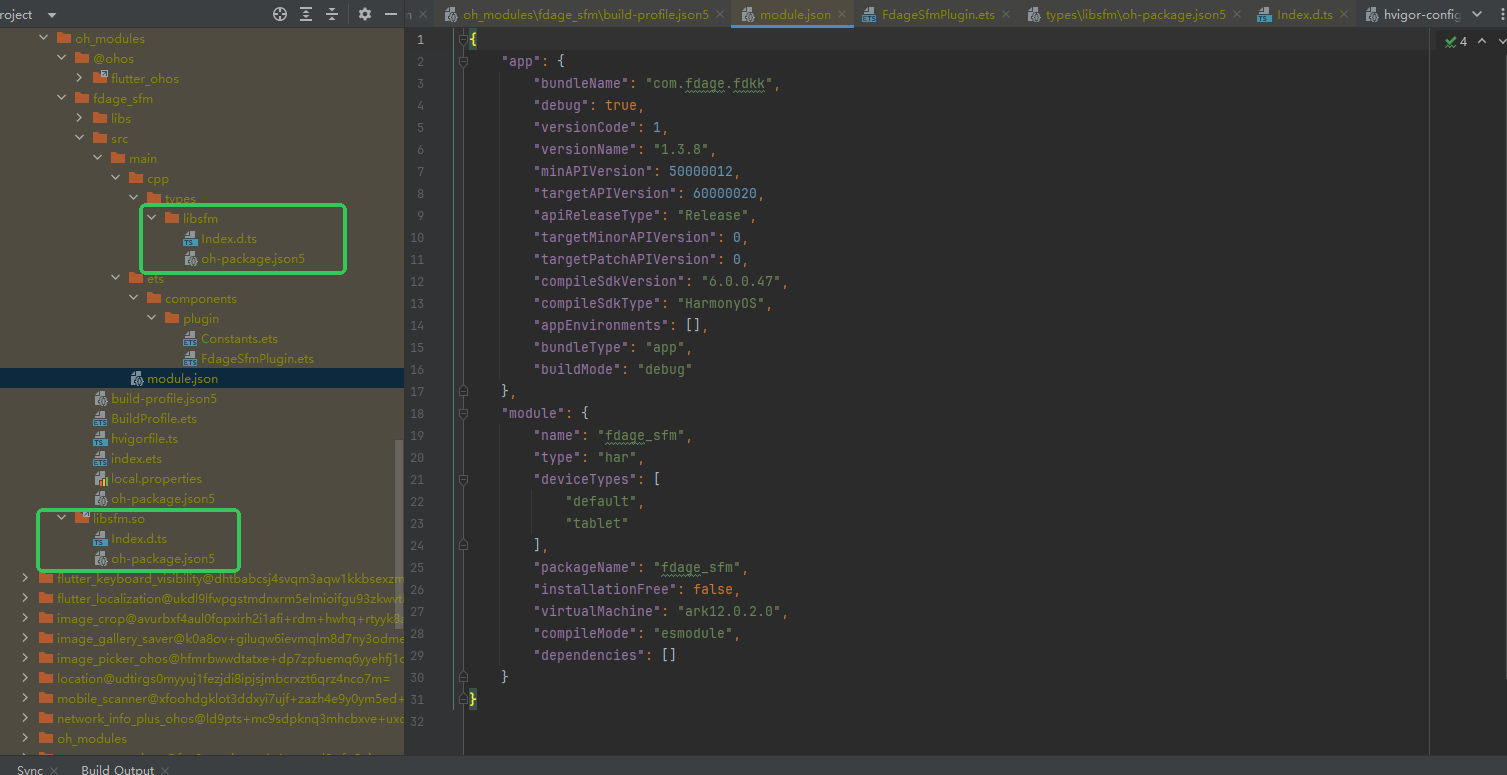Hide the project panel with minus icon
The image size is (1507, 775).
click(x=391, y=14)
